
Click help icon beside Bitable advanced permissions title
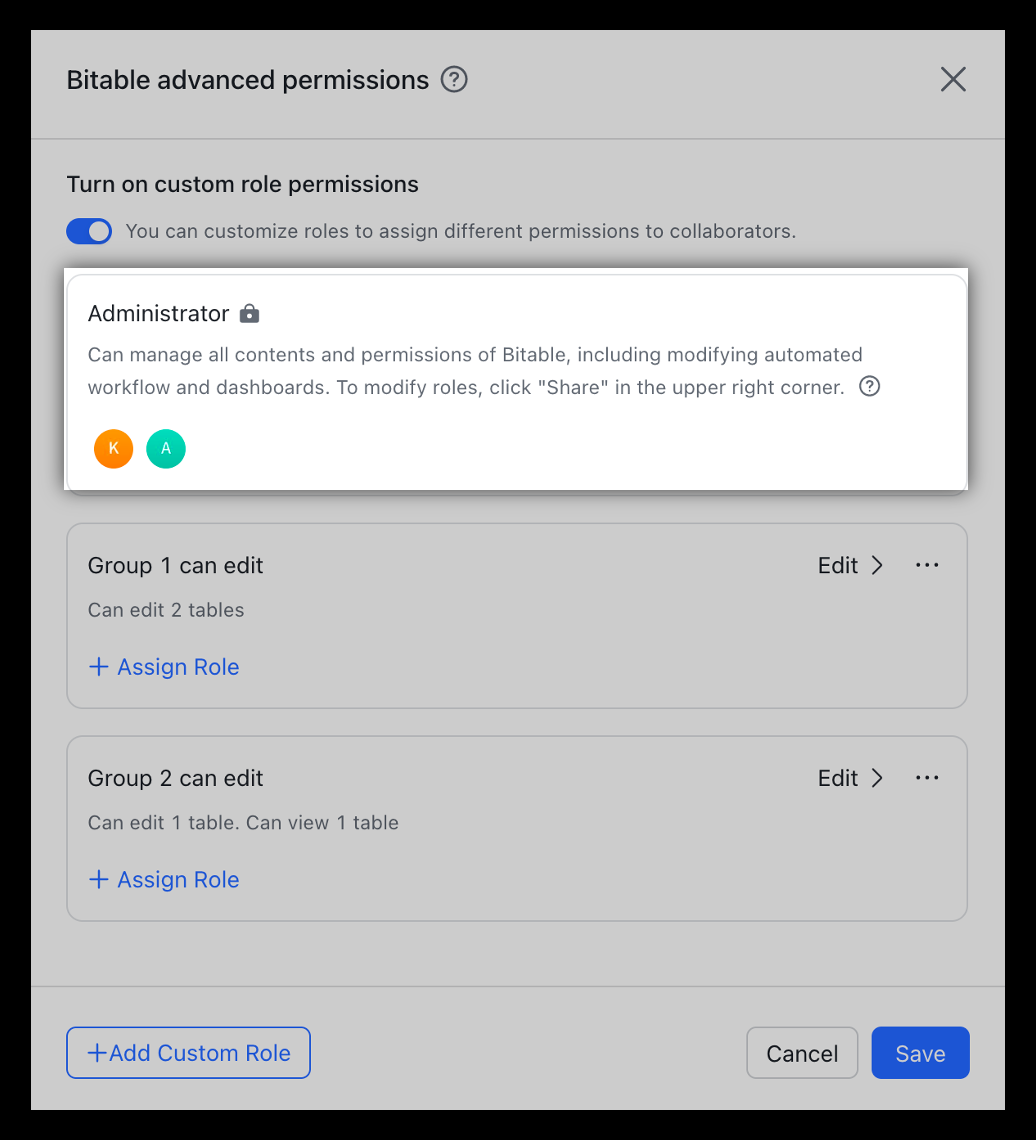click(x=455, y=80)
